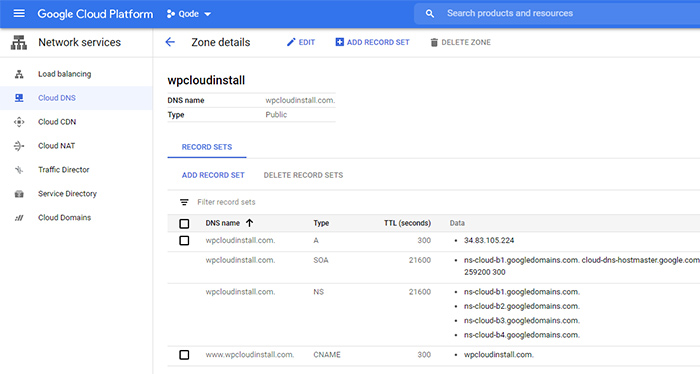
Task: Click the DELETE RECORD SETS button
Action: [x=303, y=175]
